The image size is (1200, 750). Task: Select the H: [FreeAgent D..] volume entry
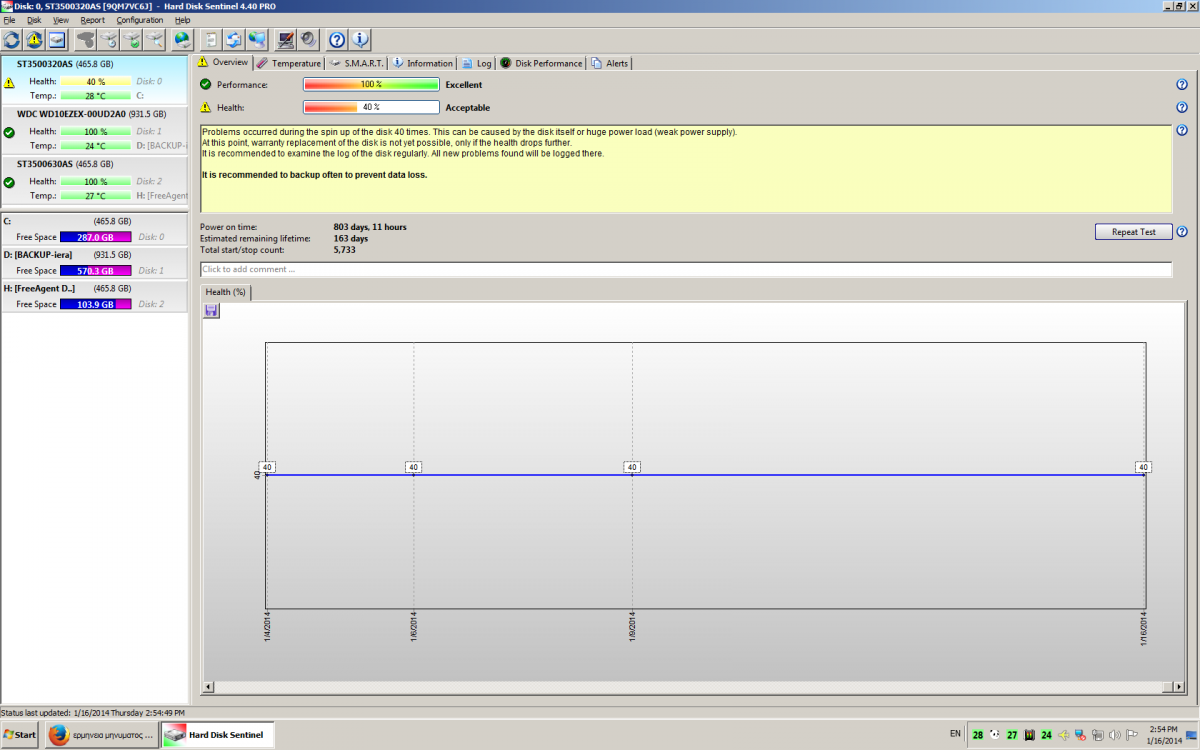point(94,297)
